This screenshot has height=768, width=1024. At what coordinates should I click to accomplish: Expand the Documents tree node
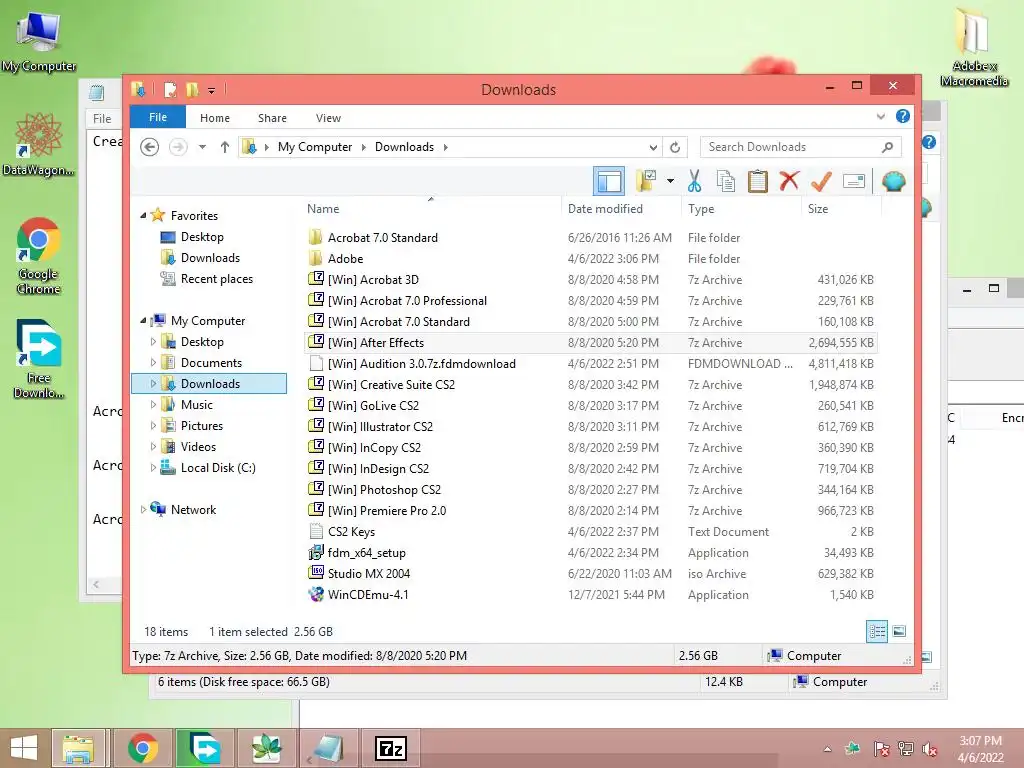[153, 362]
